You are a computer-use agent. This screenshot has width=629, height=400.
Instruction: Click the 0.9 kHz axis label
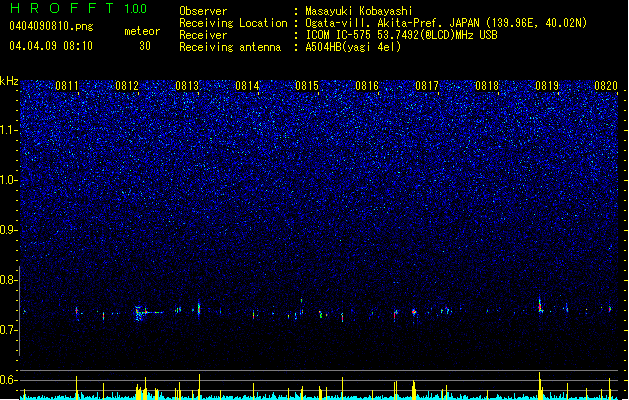[x=8, y=230]
